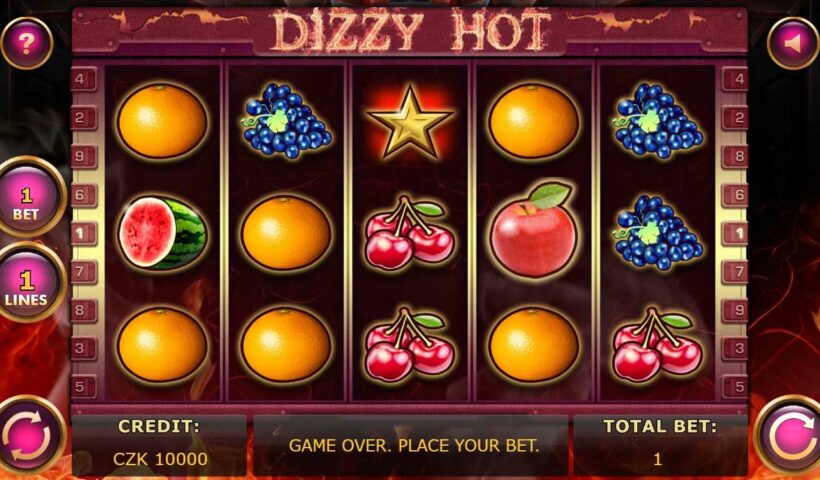Select payline marker 5 on the right side
This screenshot has height=480, width=820.
tap(736, 387)
